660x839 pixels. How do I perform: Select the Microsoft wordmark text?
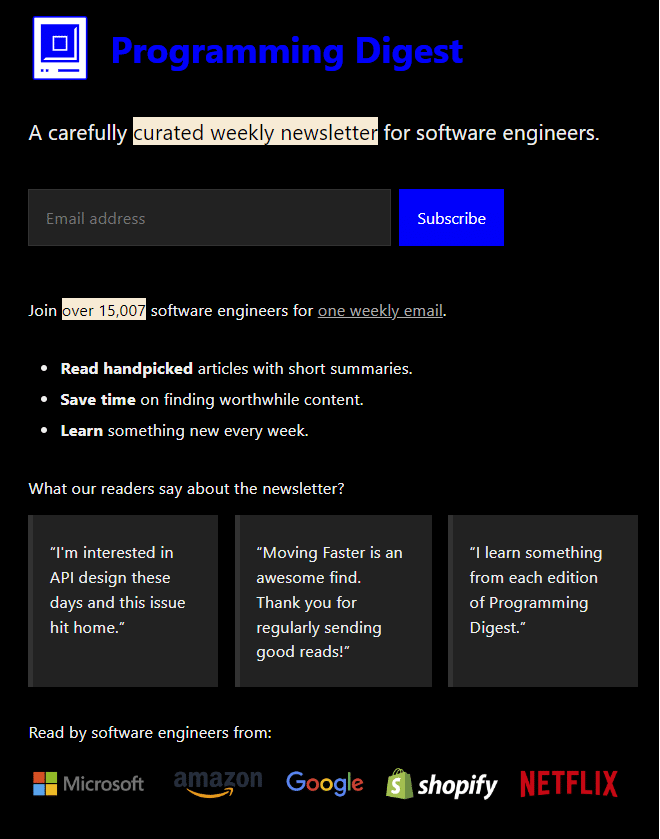coord(104,783)
